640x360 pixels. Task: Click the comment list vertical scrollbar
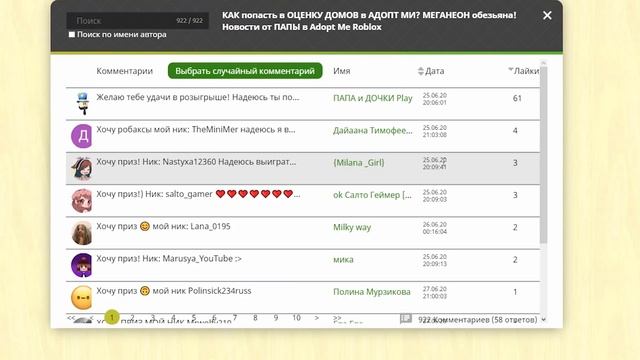tap(543, 155)
